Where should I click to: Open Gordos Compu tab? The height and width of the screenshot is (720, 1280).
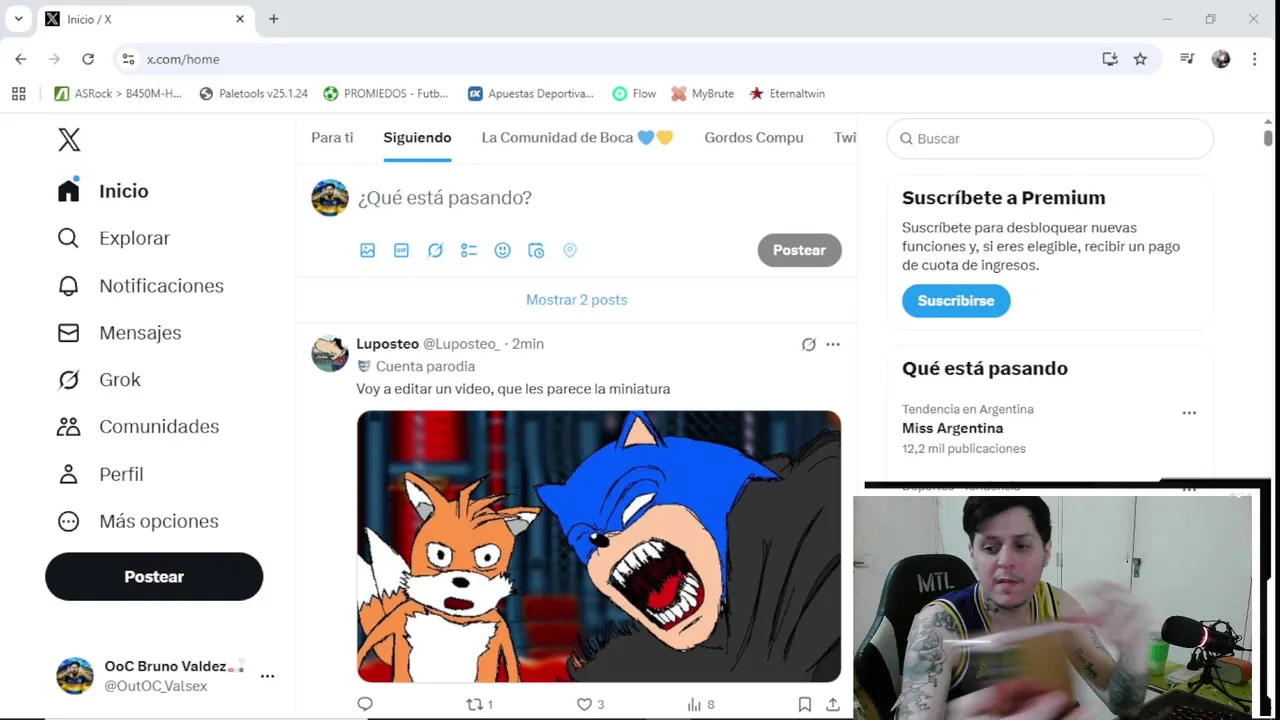click(754, 138)
